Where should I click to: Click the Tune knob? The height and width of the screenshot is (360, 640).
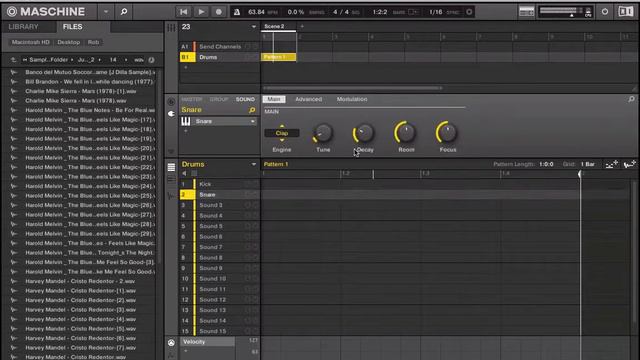pos(323,133)
